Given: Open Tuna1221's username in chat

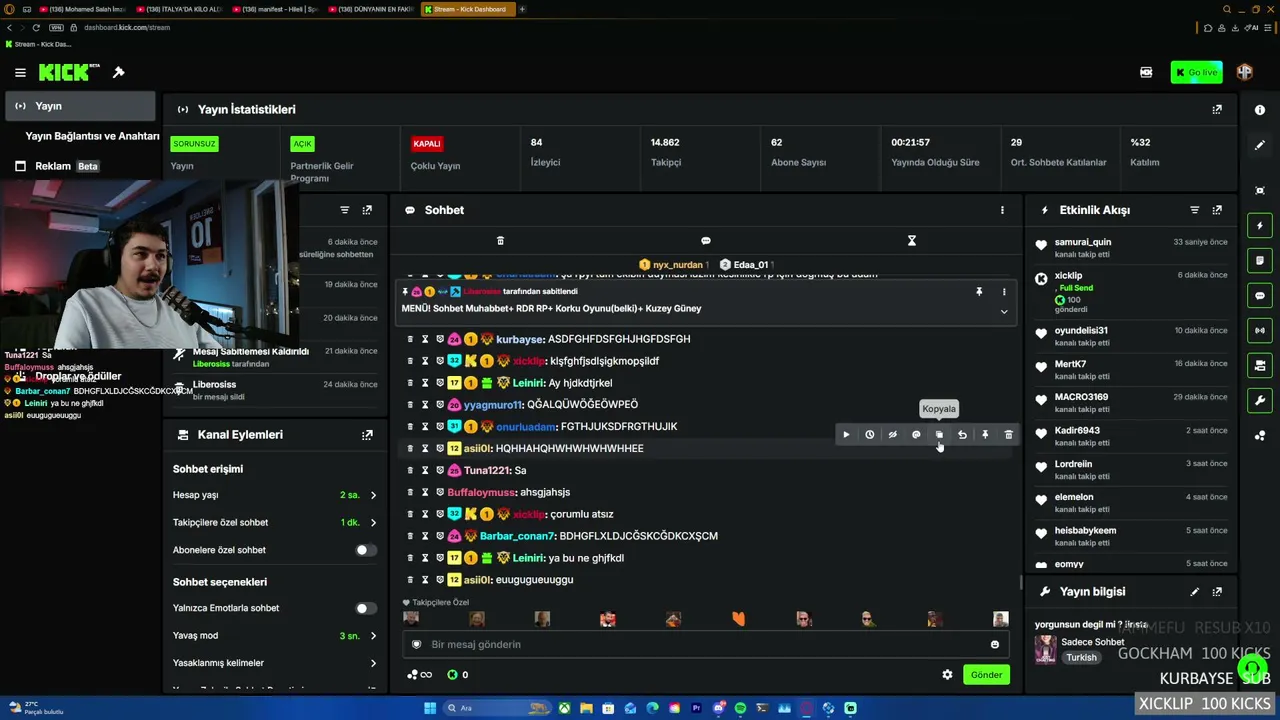Looking at the screenshot, I should pyautogui.click(x=487, y=470).
